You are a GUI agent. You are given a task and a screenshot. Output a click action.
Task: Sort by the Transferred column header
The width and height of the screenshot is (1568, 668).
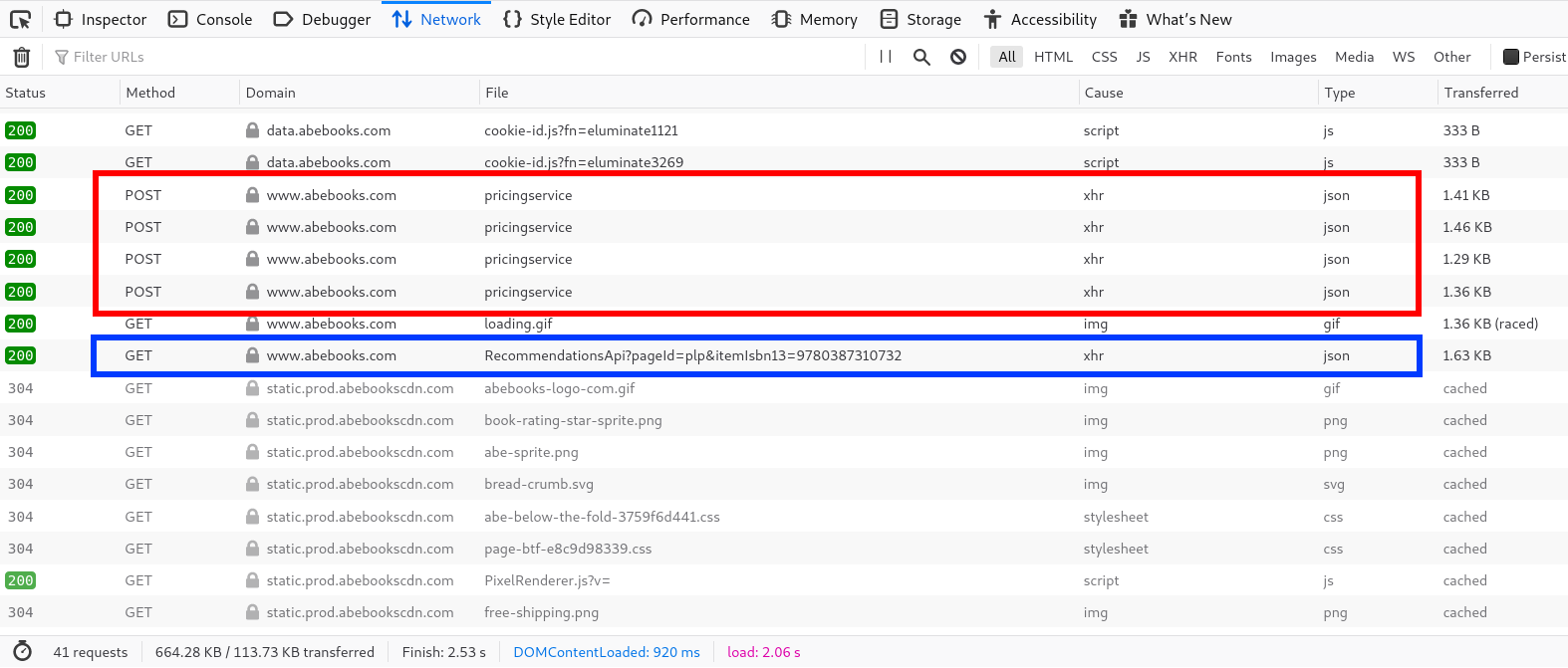1503,93
